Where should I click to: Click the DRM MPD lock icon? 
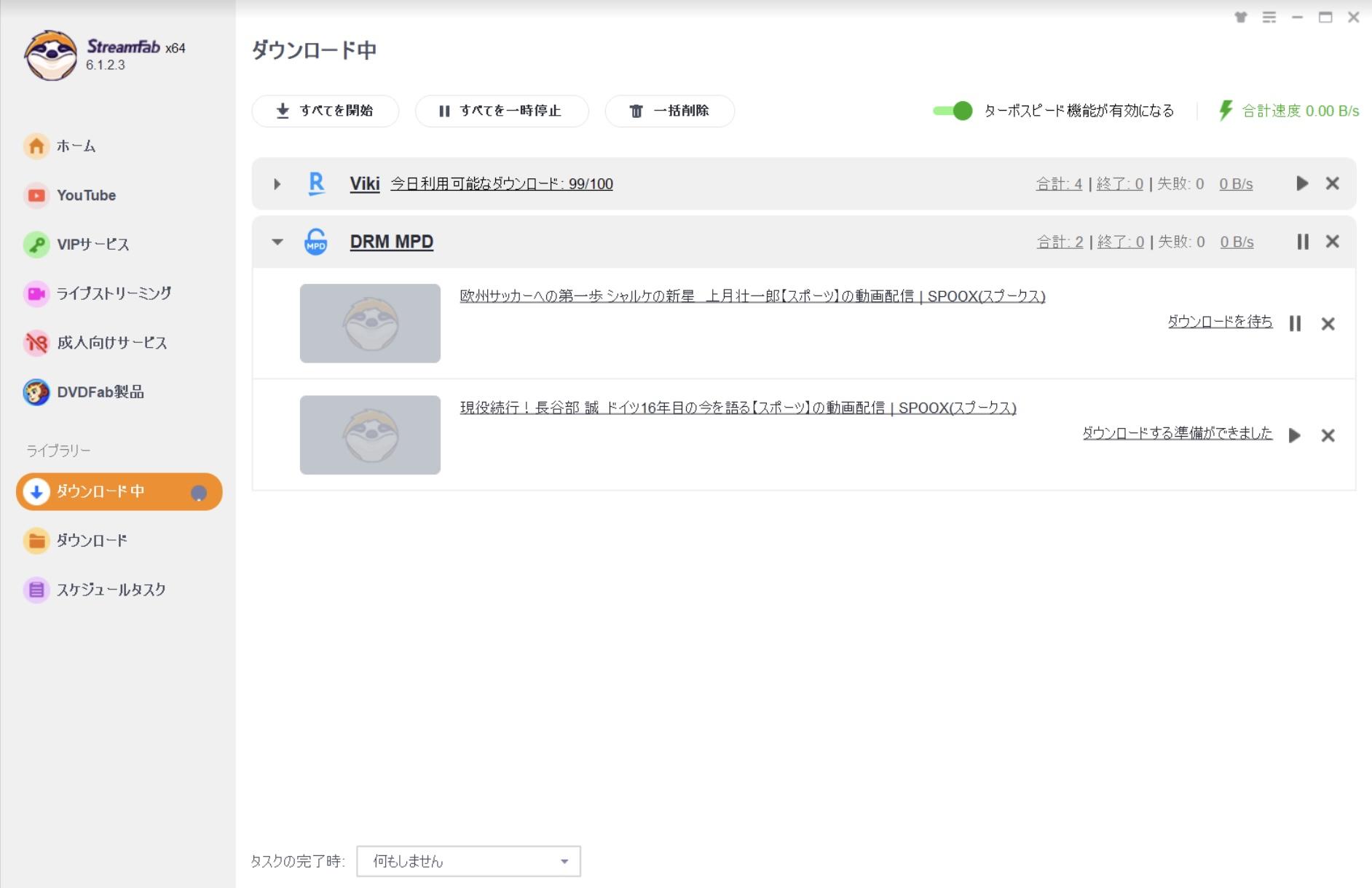pos(316,242)
